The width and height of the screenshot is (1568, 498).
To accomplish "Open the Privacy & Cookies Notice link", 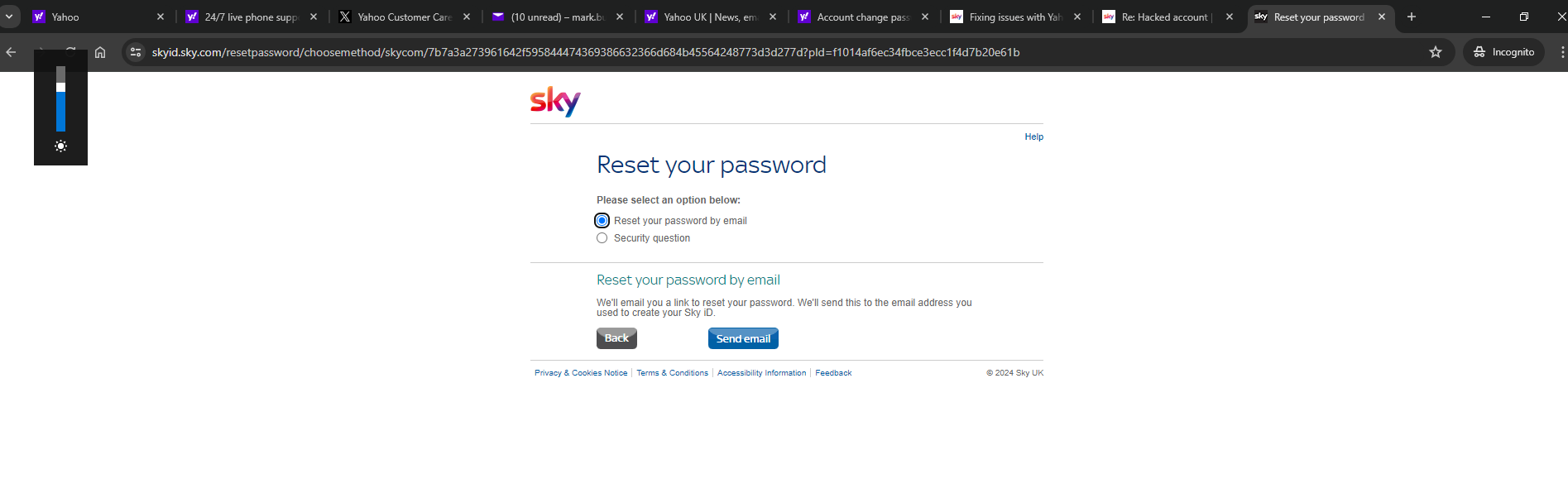I will pyautogui.click(x=580, y=372).
